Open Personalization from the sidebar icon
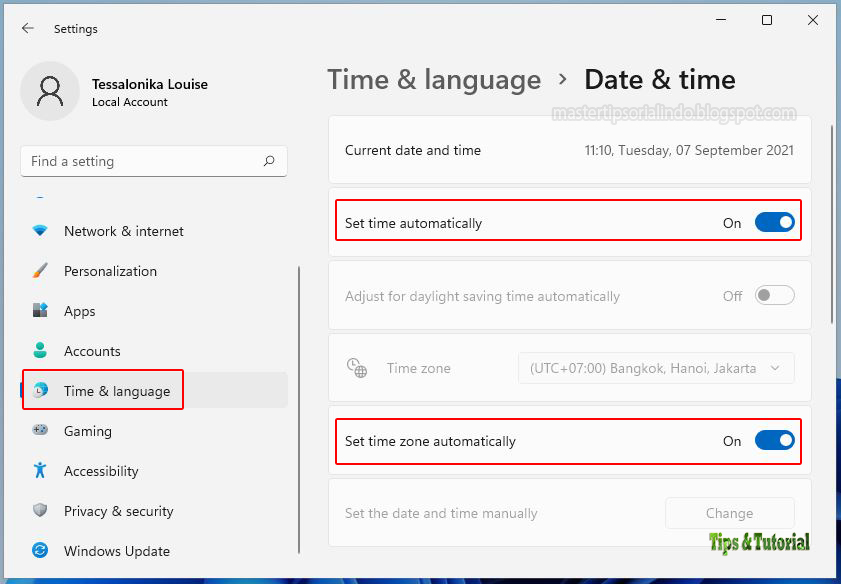Viewport: 841px width, 584px height. coord(40,271)
